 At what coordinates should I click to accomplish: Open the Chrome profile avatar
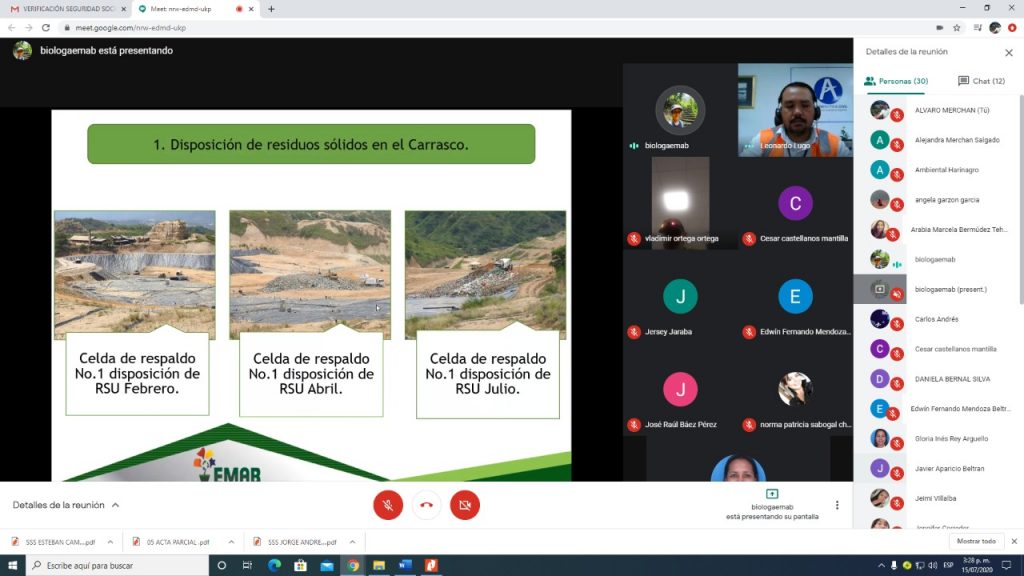(995, 28)
